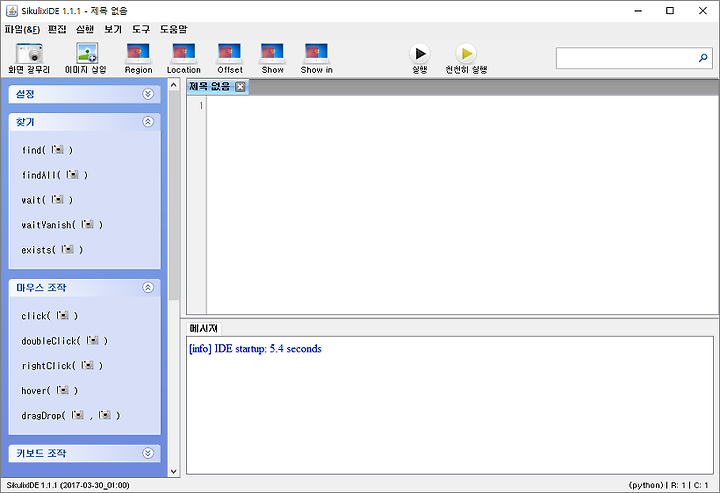Click the search magnifier icon
The image size is (720, 493).
point(703,58)
